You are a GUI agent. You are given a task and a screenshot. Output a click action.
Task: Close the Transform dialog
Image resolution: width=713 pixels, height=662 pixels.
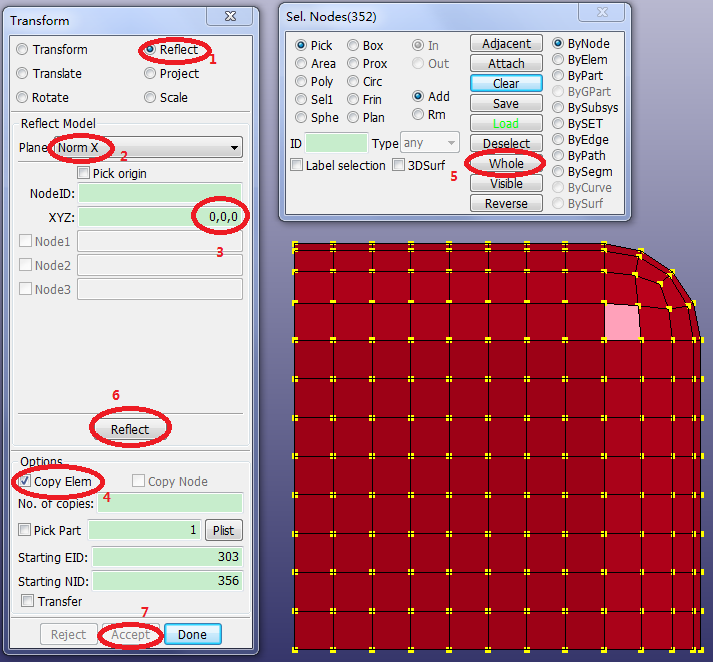click(230, 16)
